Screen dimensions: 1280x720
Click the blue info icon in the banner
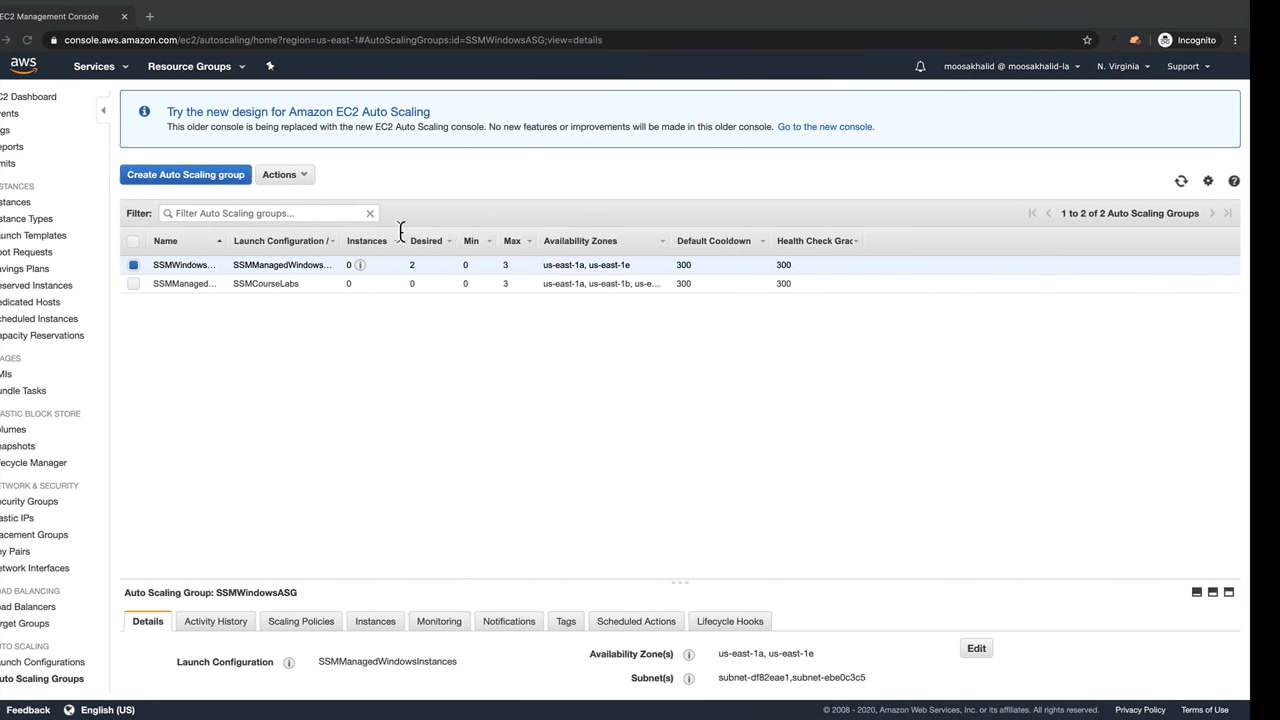[144, 112]
